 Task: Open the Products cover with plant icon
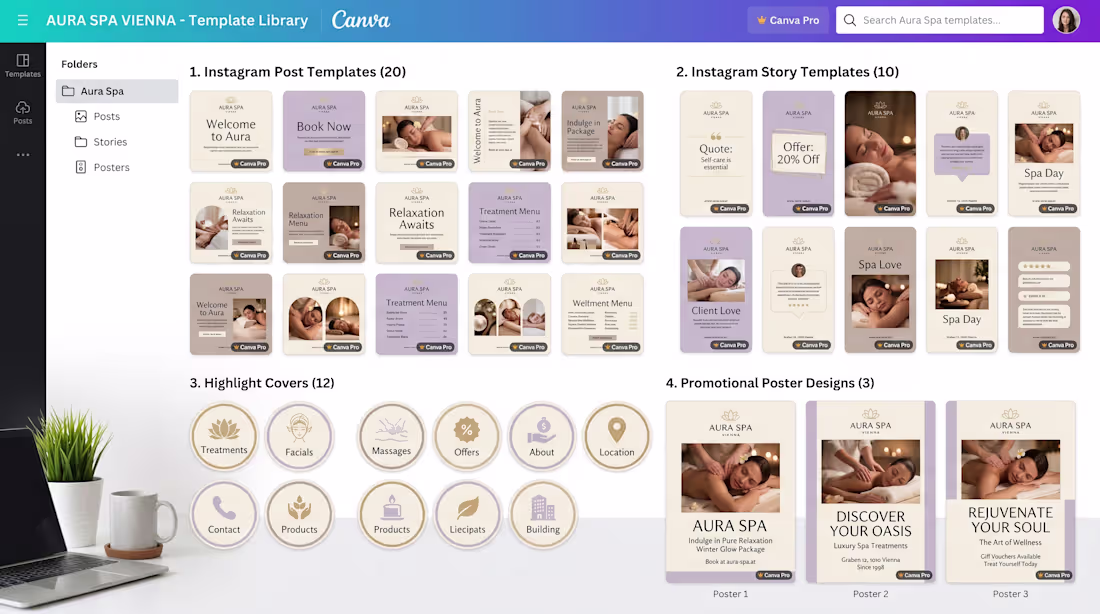299,514
